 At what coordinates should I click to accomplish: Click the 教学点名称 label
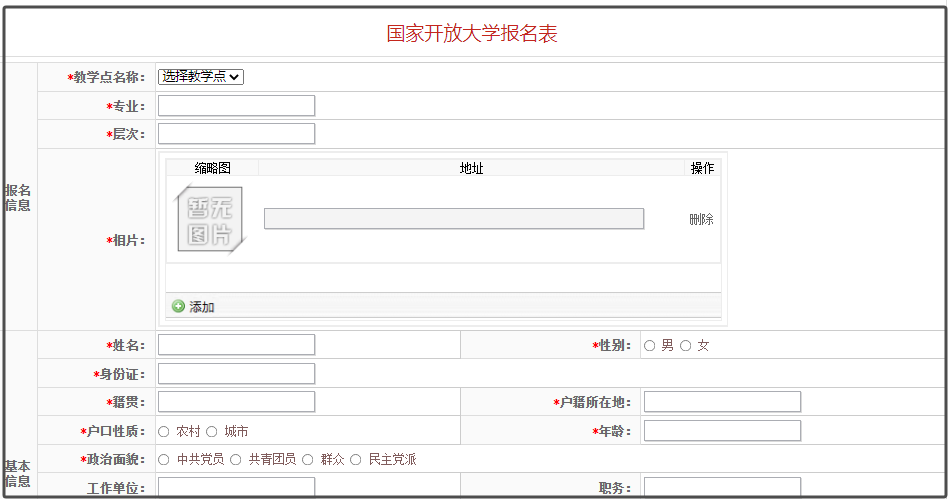[x=106, y=78]
